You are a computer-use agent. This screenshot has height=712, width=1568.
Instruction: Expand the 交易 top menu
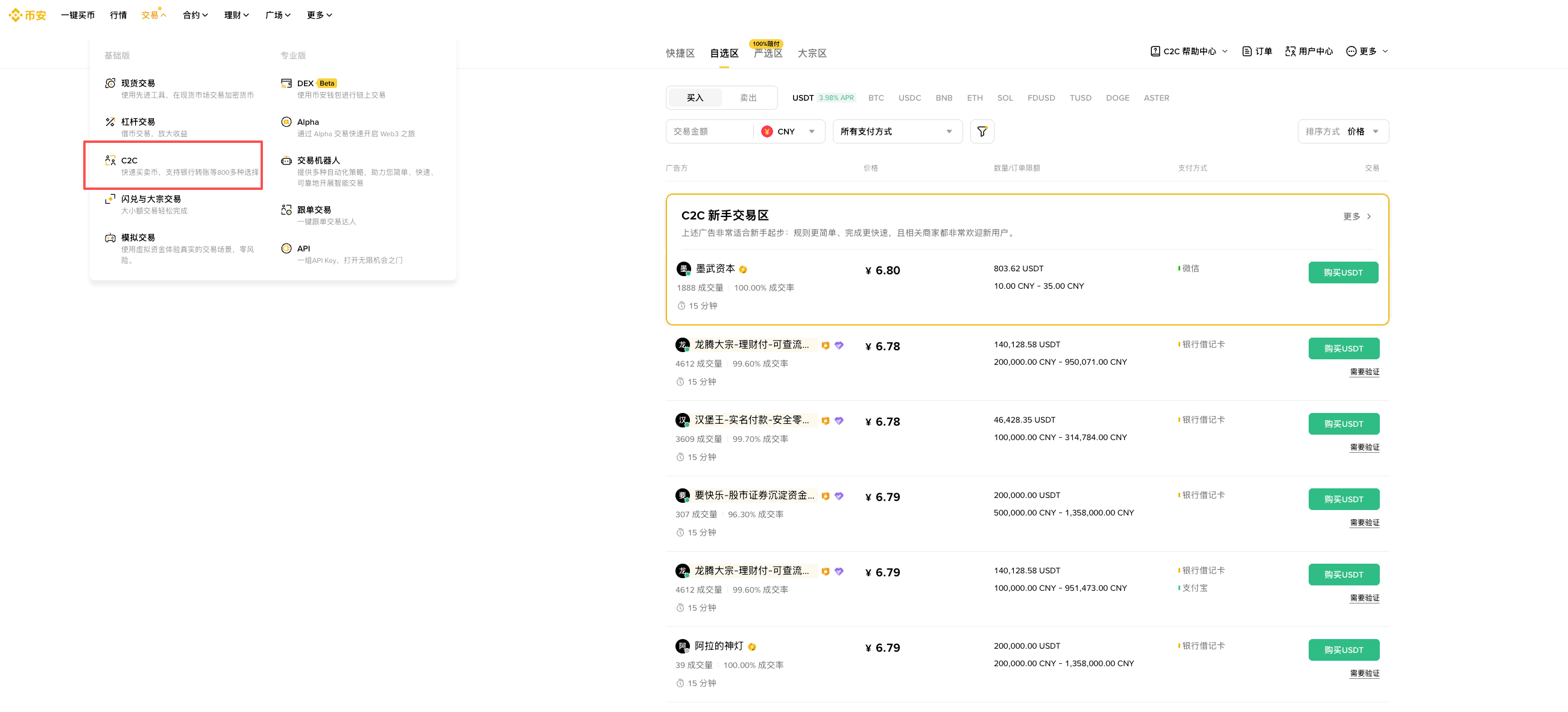click(x=154, y=15)
